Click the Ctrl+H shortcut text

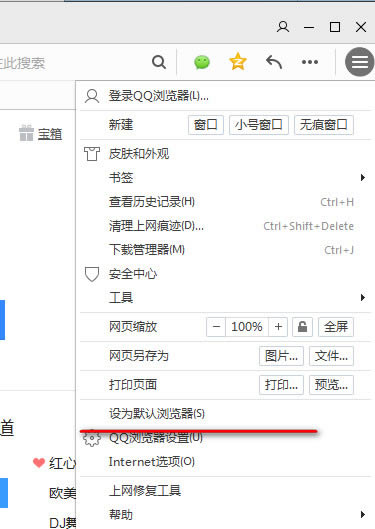point(337,202)
